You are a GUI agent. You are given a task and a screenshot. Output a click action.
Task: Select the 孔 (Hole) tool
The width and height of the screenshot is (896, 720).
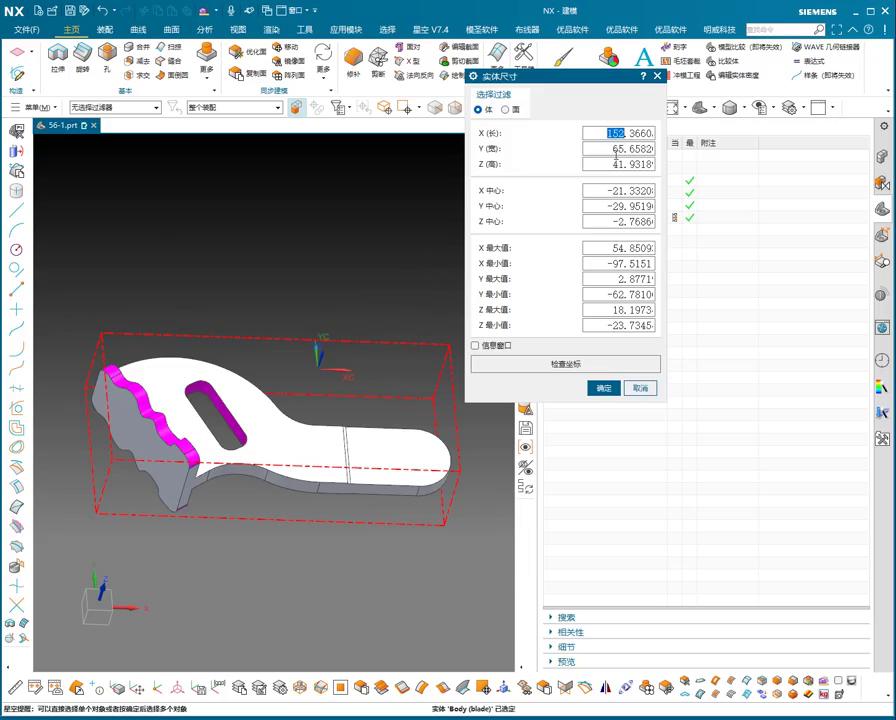coord(106,54)
